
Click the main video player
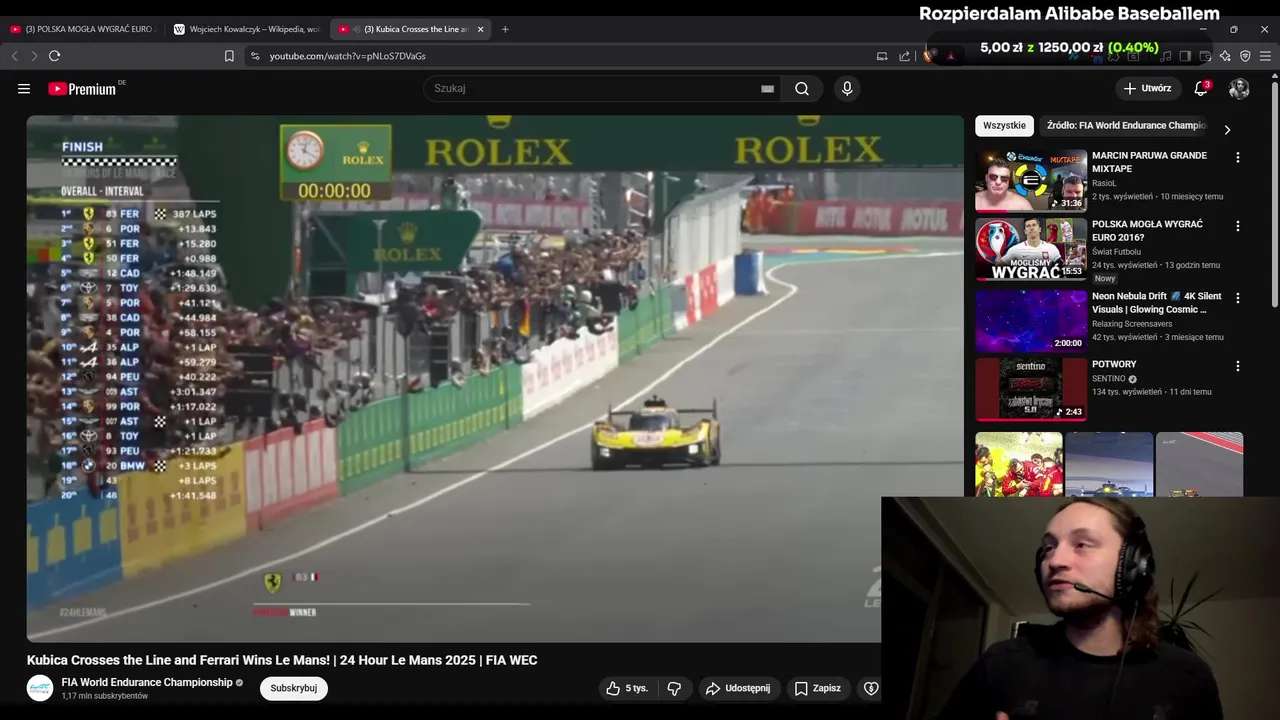(x=495, y=378)
